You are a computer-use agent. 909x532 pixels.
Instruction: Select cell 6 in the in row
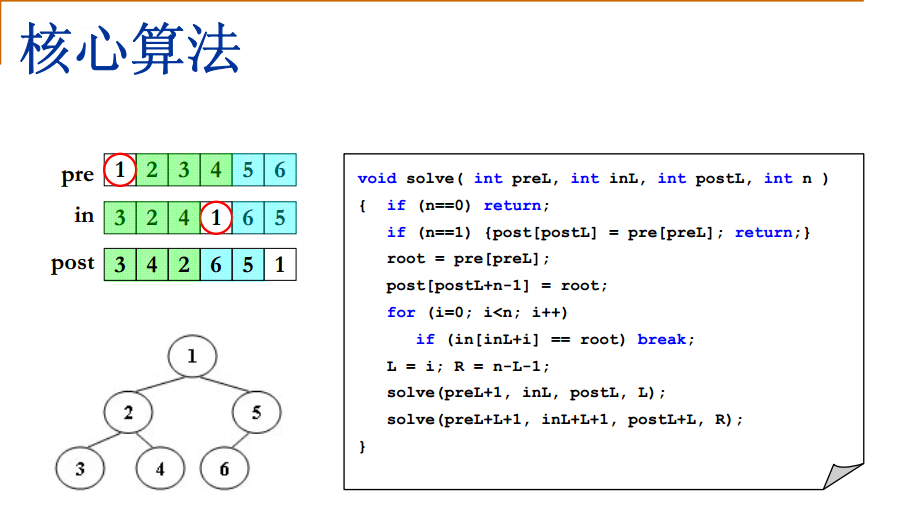(x=248, y=218)
